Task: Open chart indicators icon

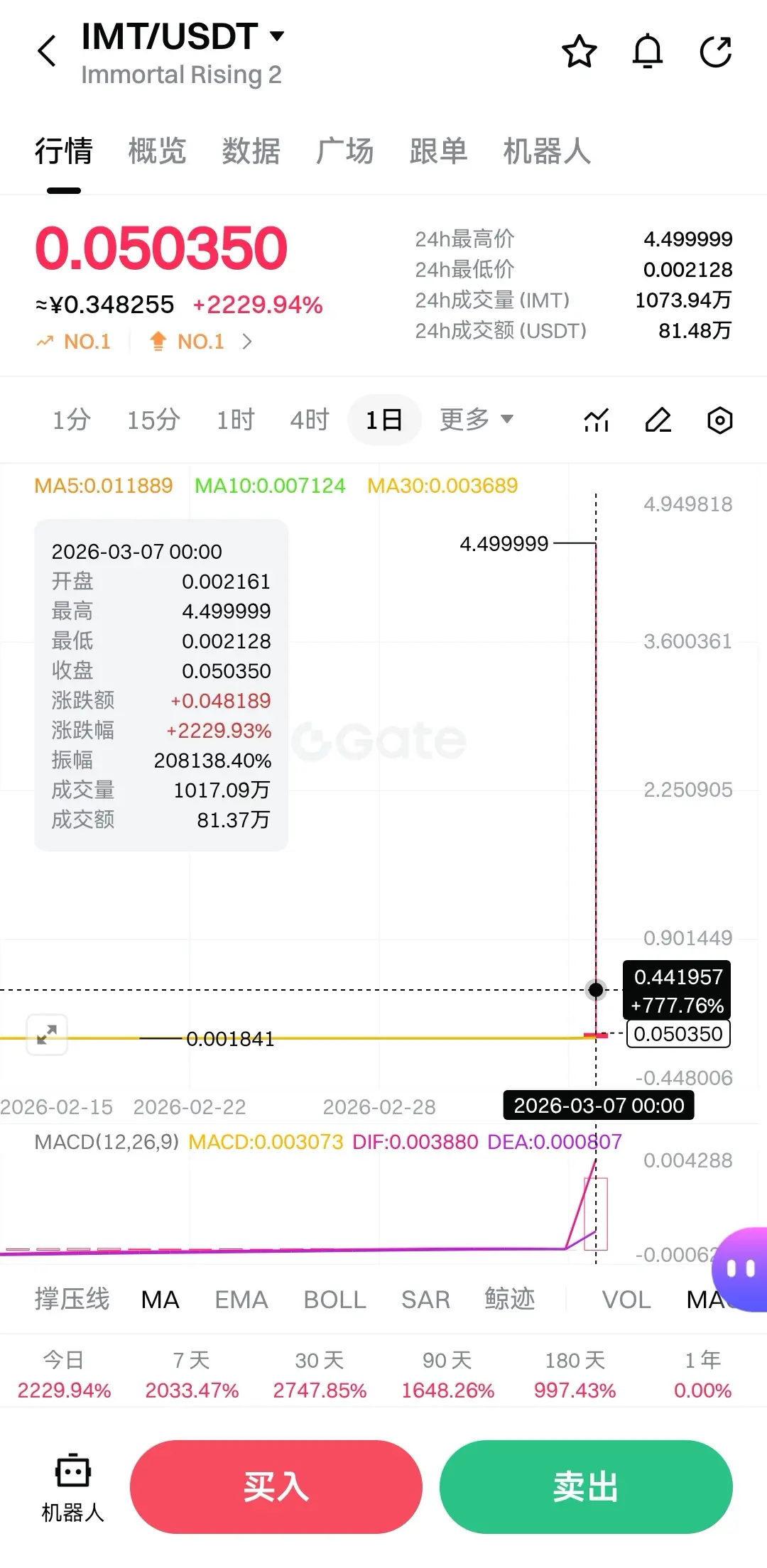Action: point(597,420)
